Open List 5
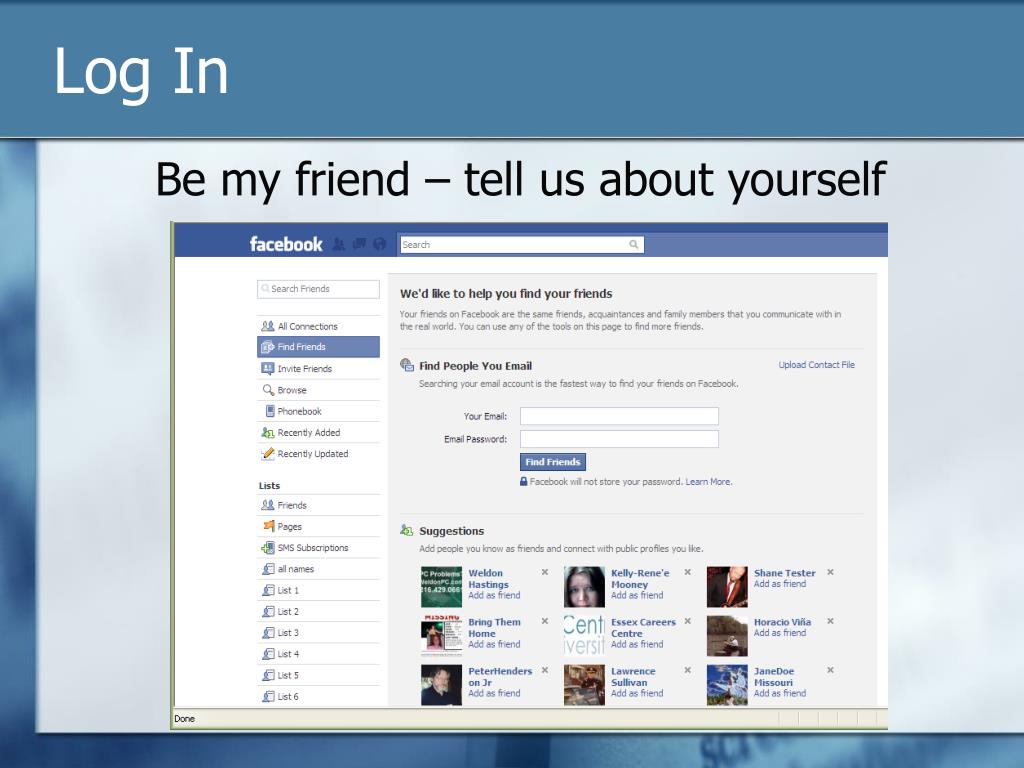Image resolution: width=1024 pixels, height=768 pixels. (x=318, y=675)
